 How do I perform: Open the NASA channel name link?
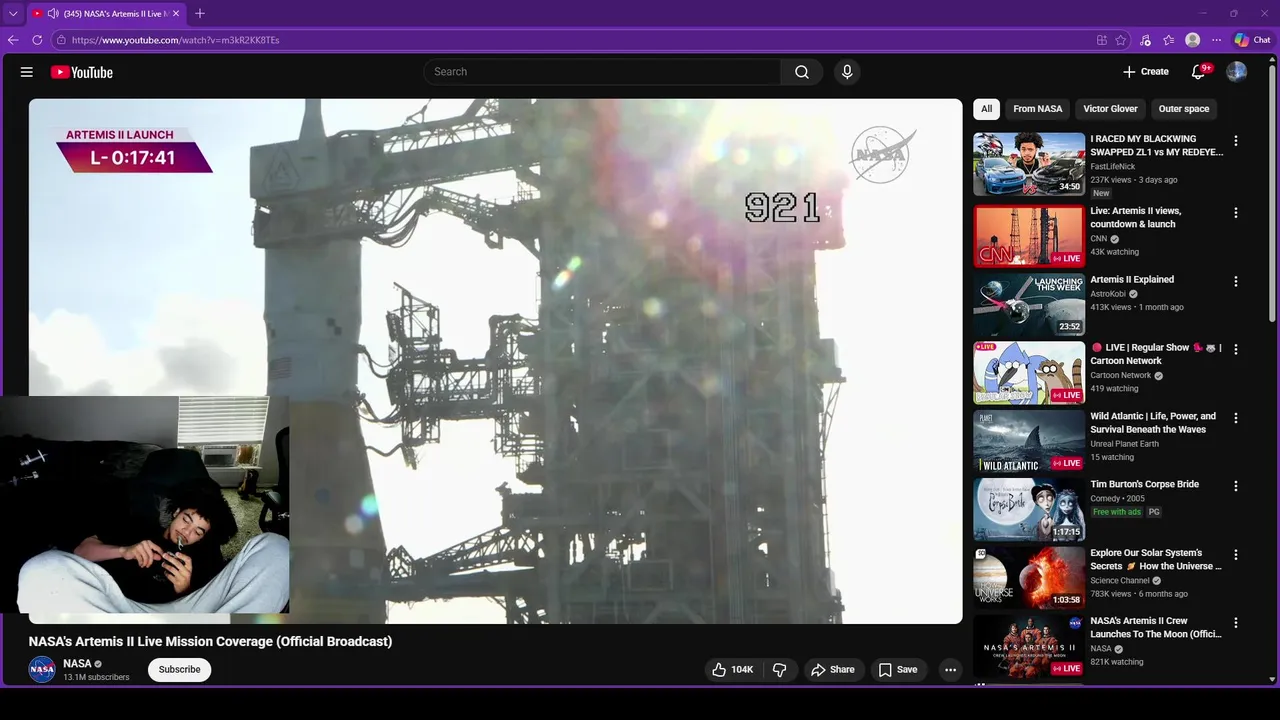click(77, 664)
